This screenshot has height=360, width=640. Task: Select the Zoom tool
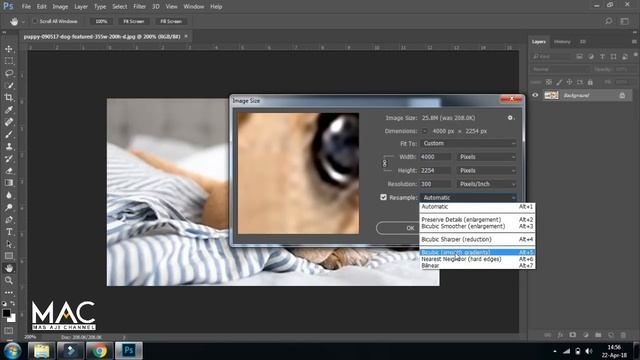[9, 280]
